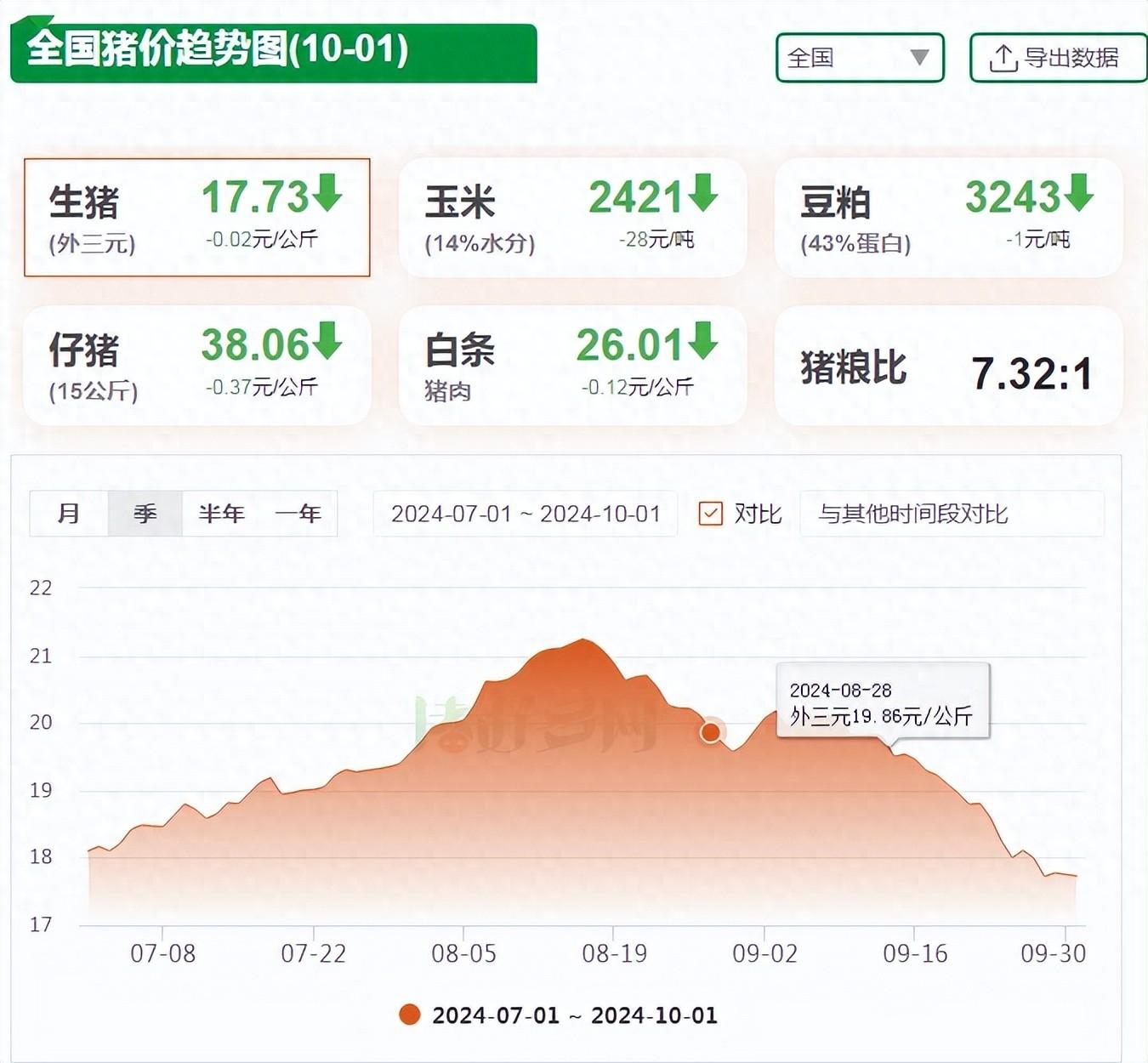1148x1063 pixels.
Task: Click the green down arrow next to 17.73
Action: tap(327, 193)
